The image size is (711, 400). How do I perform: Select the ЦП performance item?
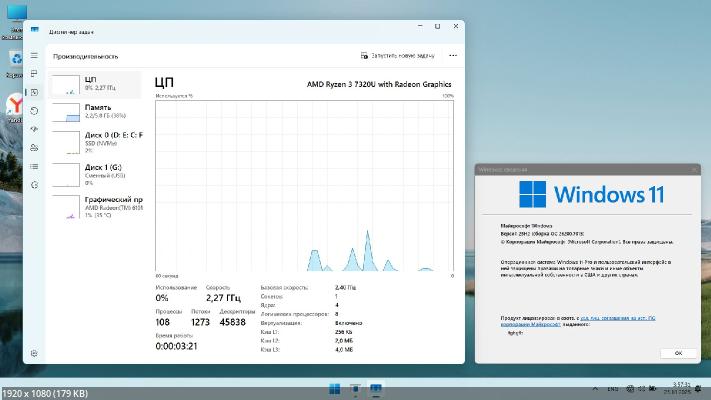point(97,82)
